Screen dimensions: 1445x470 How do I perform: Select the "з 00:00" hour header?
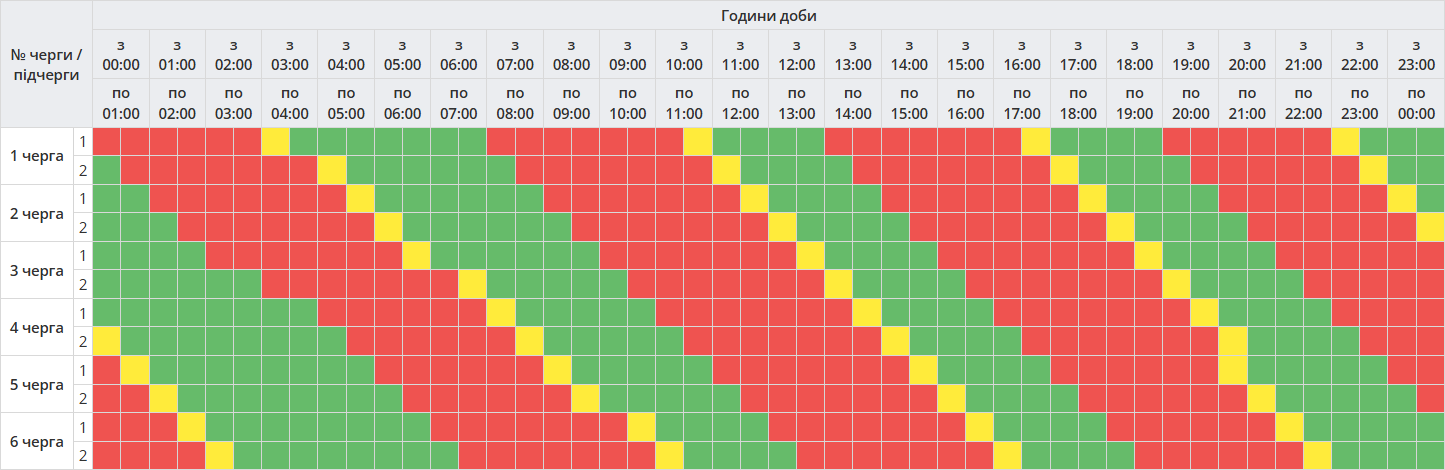point(121,55)
